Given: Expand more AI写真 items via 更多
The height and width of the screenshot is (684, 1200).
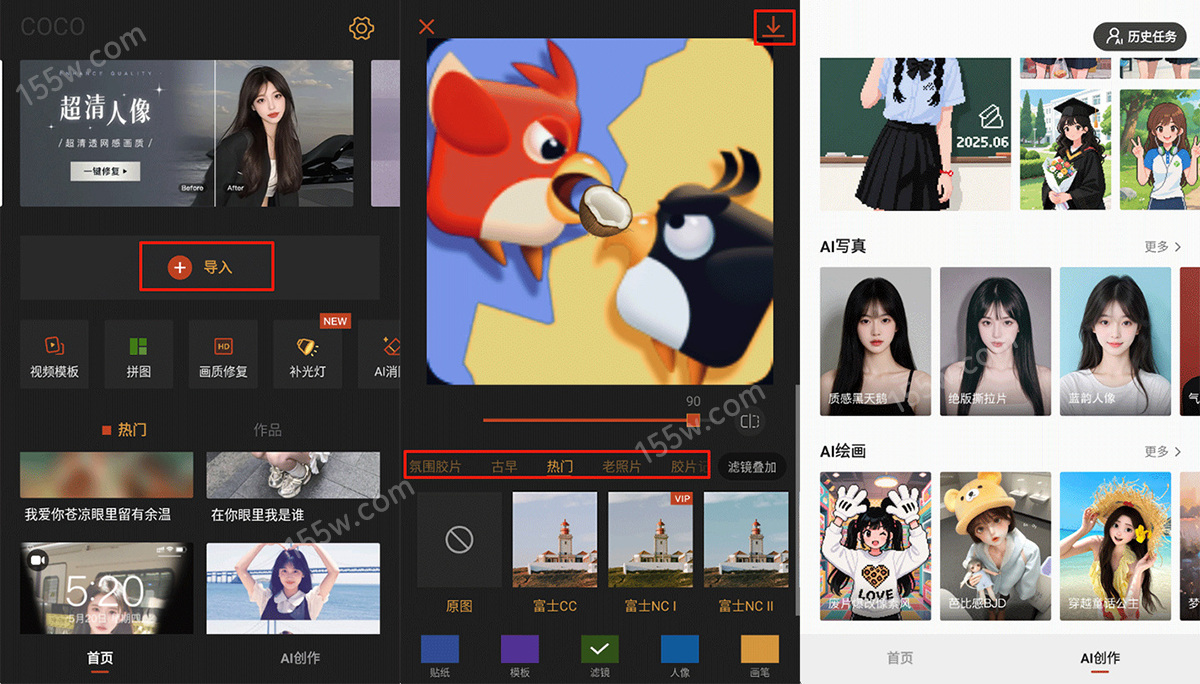Looking at the screenshot, I should pyautogui.click(x=1163, y=246).
